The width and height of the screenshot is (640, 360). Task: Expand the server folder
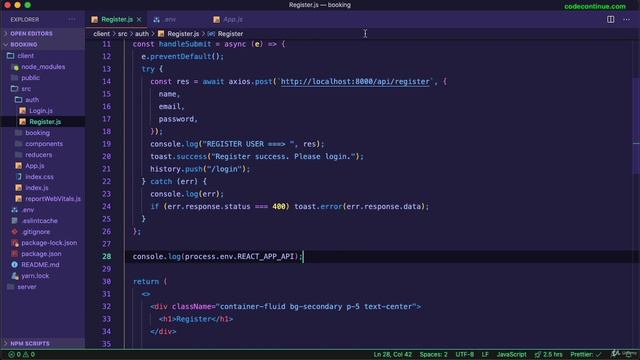[27, 287]
